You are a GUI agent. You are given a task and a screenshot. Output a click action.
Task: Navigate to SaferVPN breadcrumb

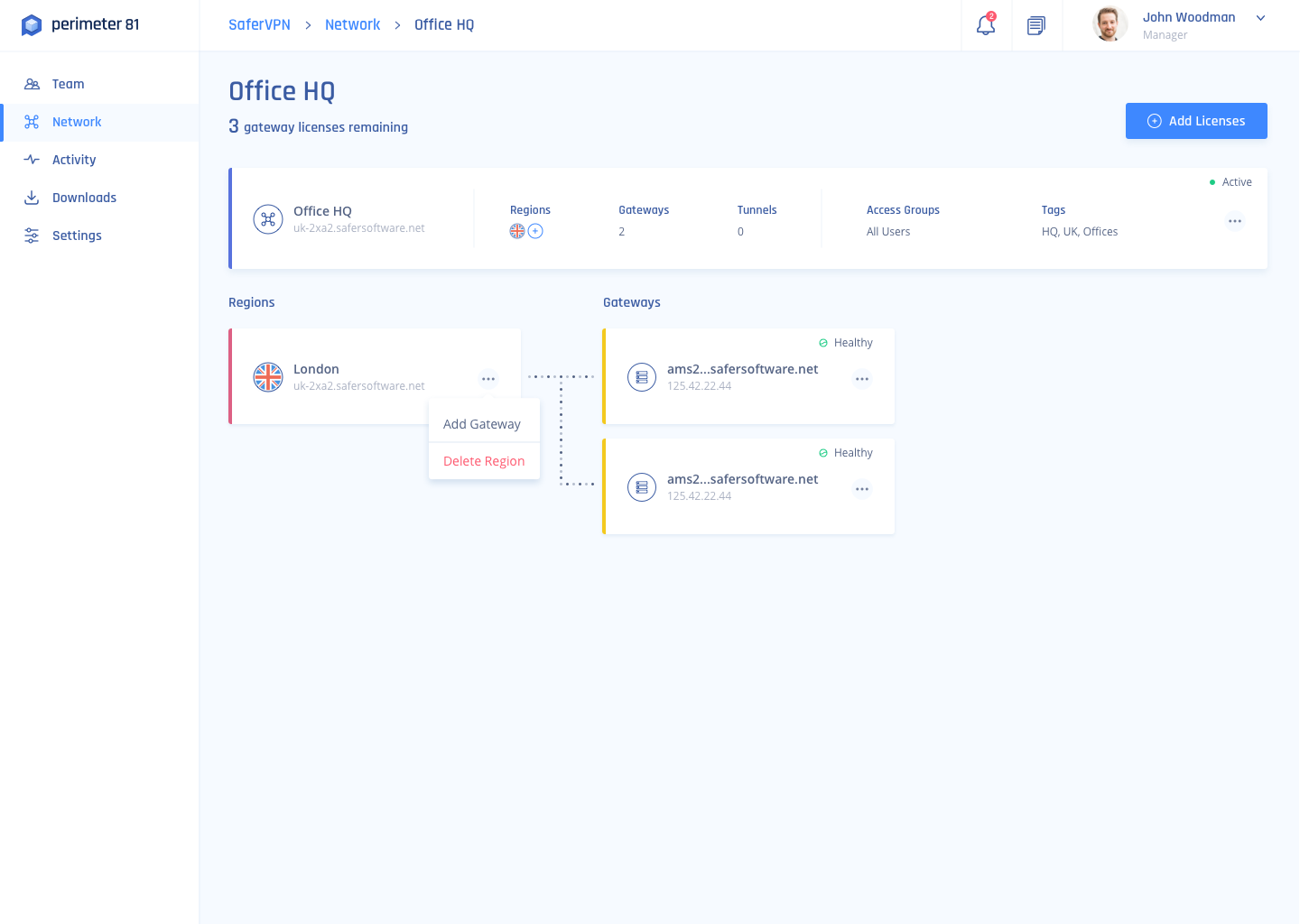259,24
